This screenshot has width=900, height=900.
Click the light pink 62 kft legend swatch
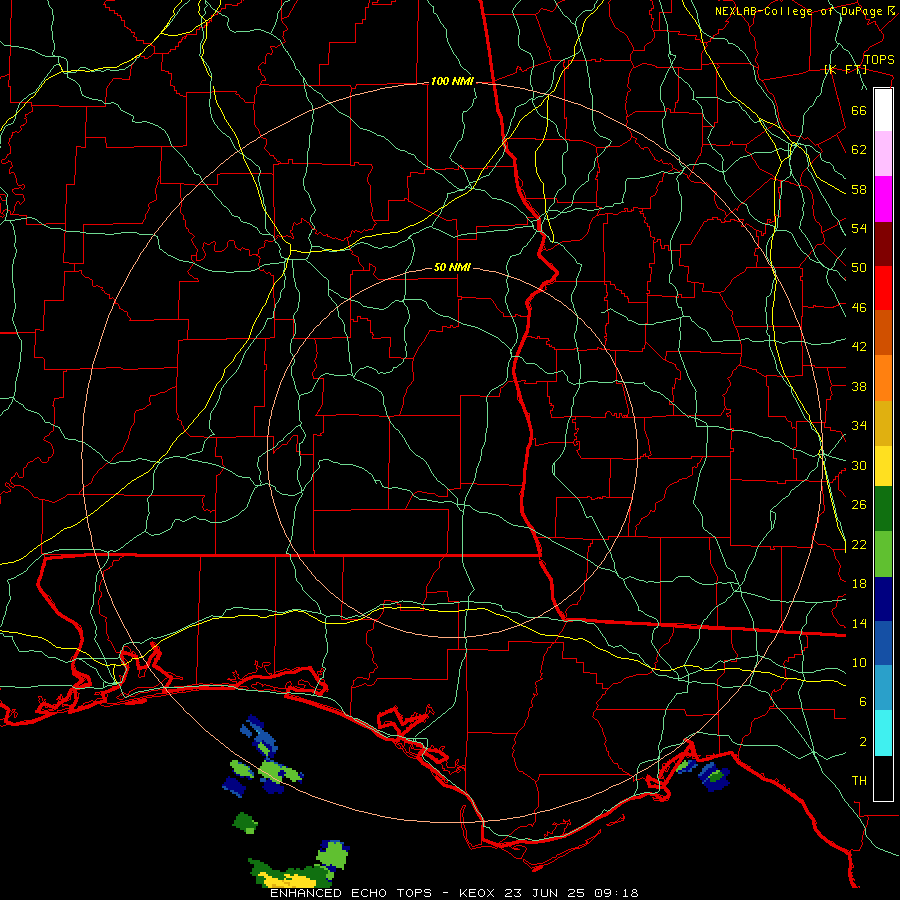[x=883, y=154]
